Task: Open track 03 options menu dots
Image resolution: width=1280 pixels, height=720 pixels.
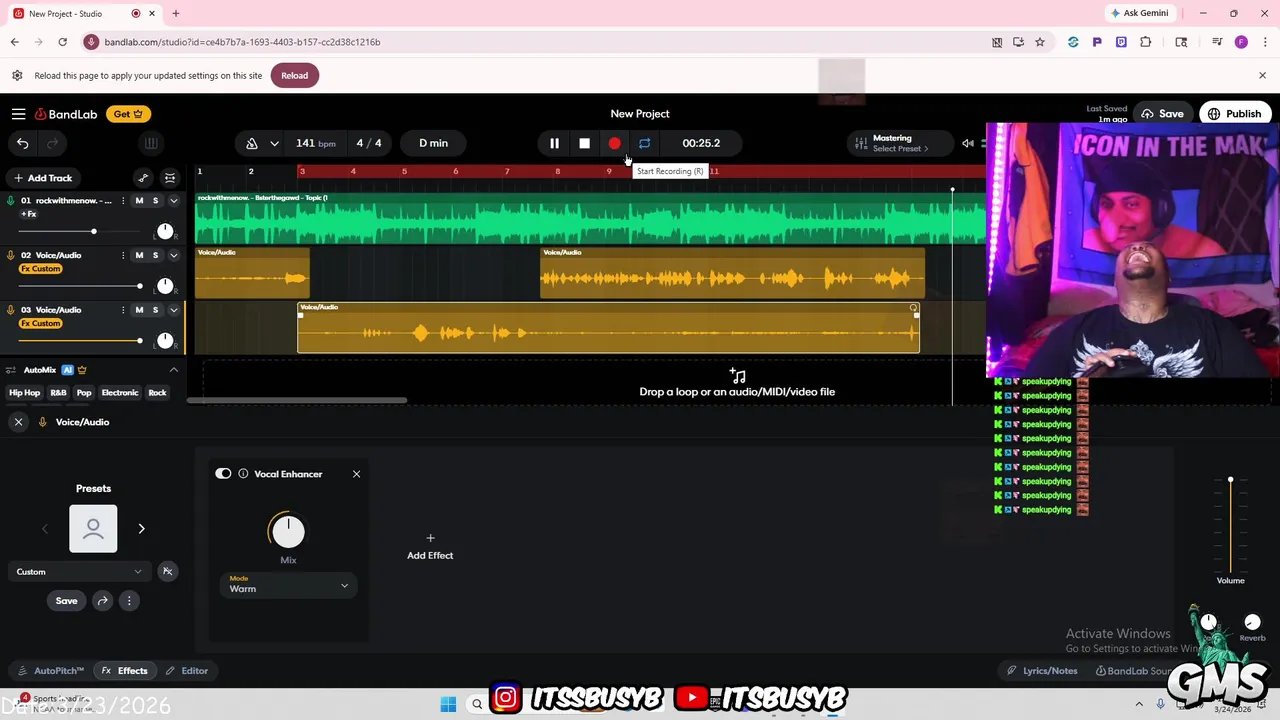Action: 123,310
